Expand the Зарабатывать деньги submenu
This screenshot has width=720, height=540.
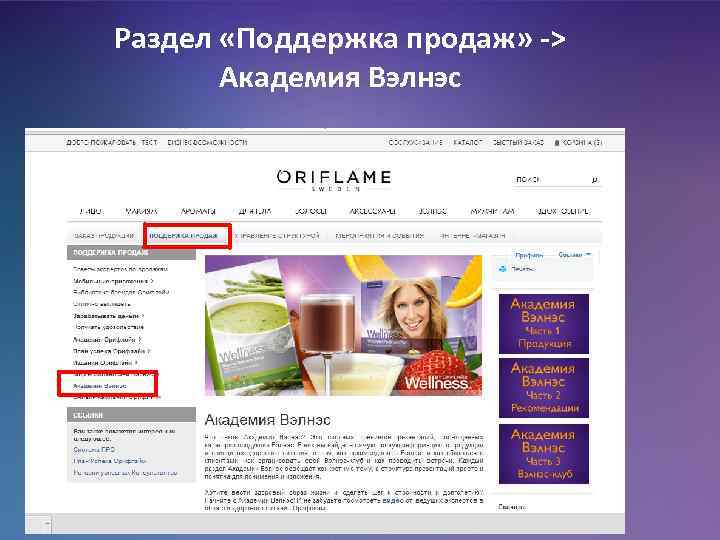click(x=108, y=316)
